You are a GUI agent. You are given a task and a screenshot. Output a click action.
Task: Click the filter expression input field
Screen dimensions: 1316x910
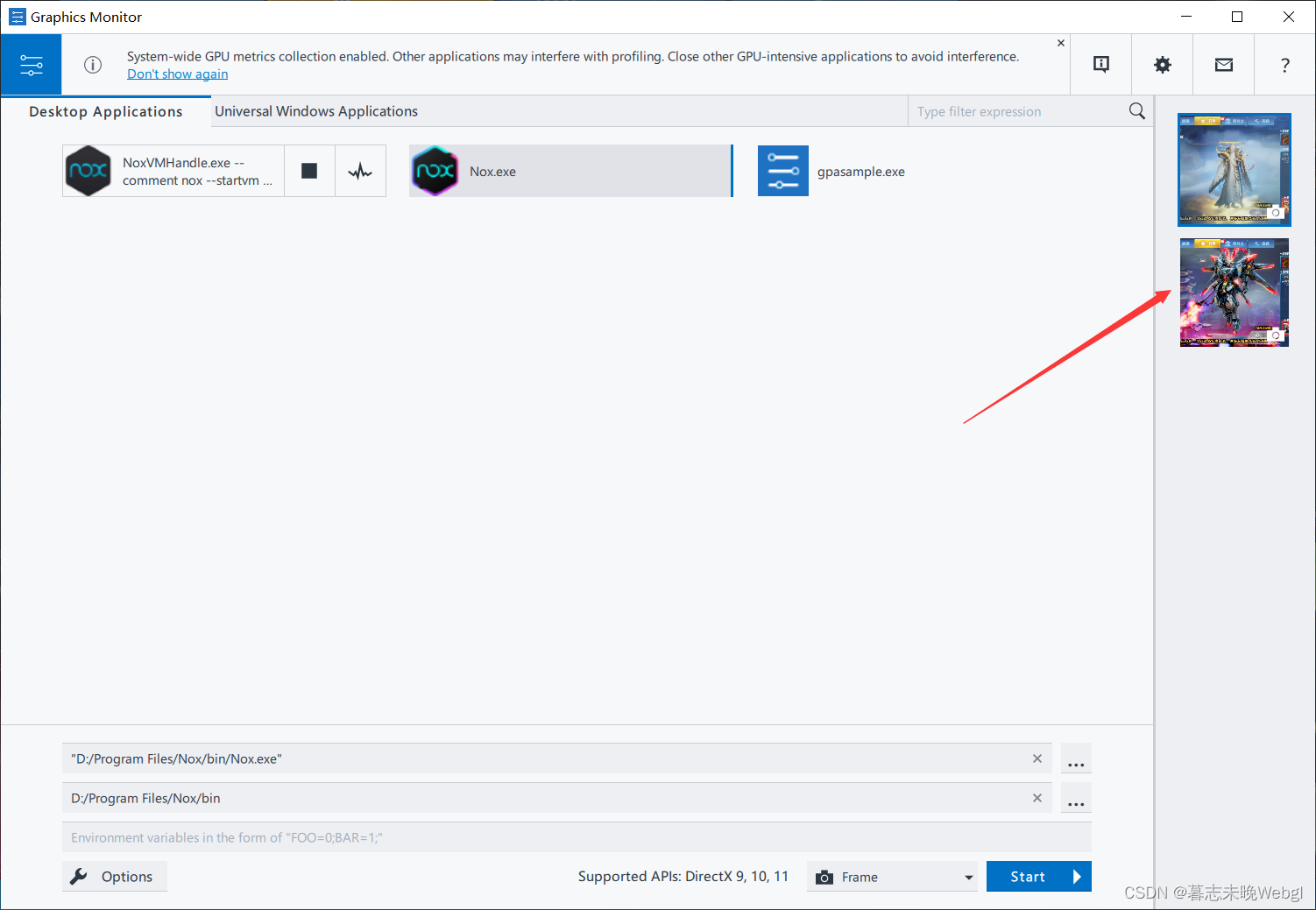[x=1016, y=111]
